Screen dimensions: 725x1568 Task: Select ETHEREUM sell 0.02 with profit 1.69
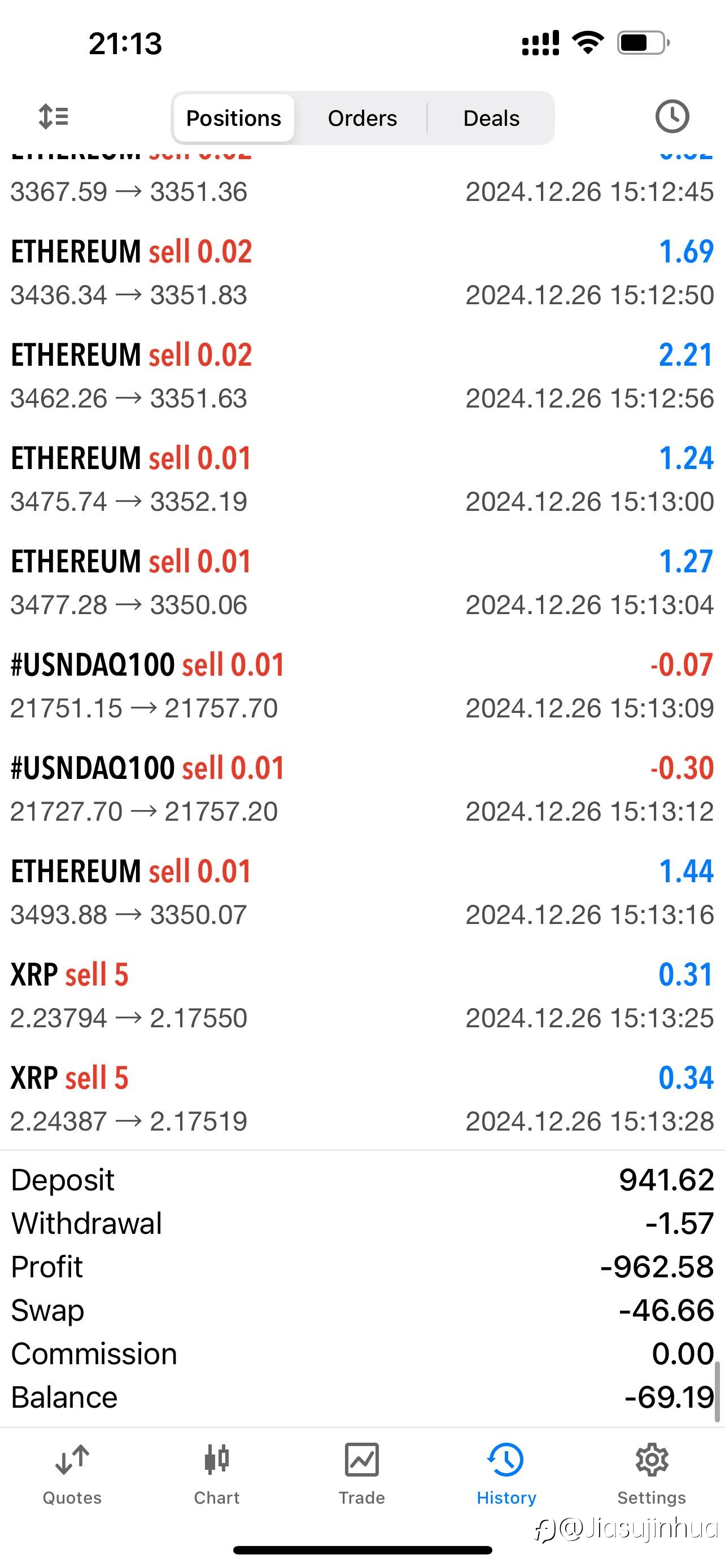(x=362, y=273)
